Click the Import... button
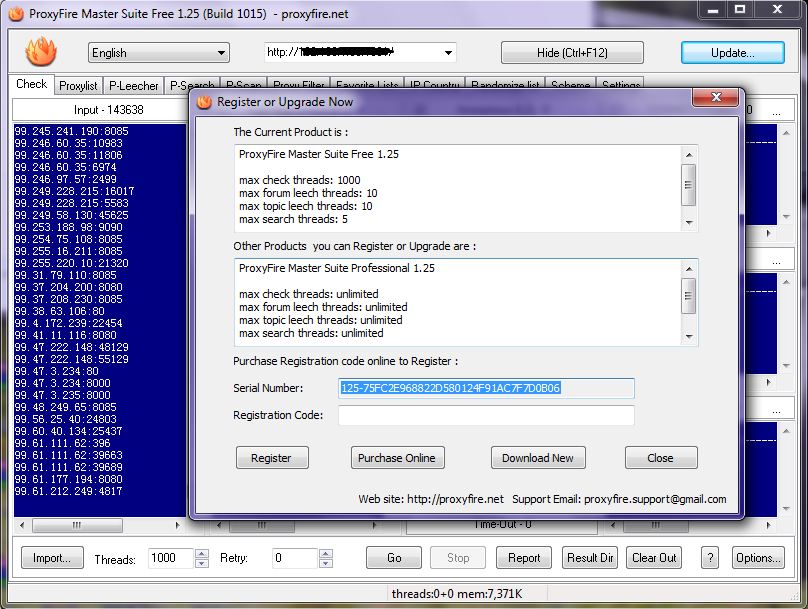This screenshot has width=808, height=609. 52,557
